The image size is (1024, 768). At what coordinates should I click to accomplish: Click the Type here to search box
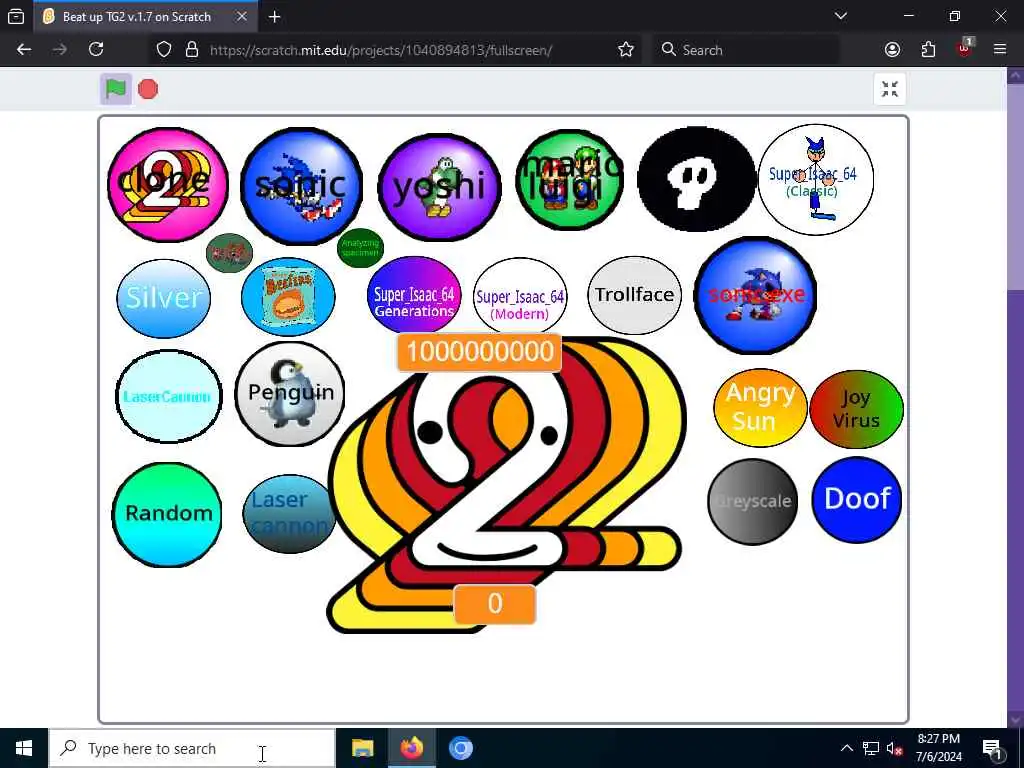click(x=193, y=748)
